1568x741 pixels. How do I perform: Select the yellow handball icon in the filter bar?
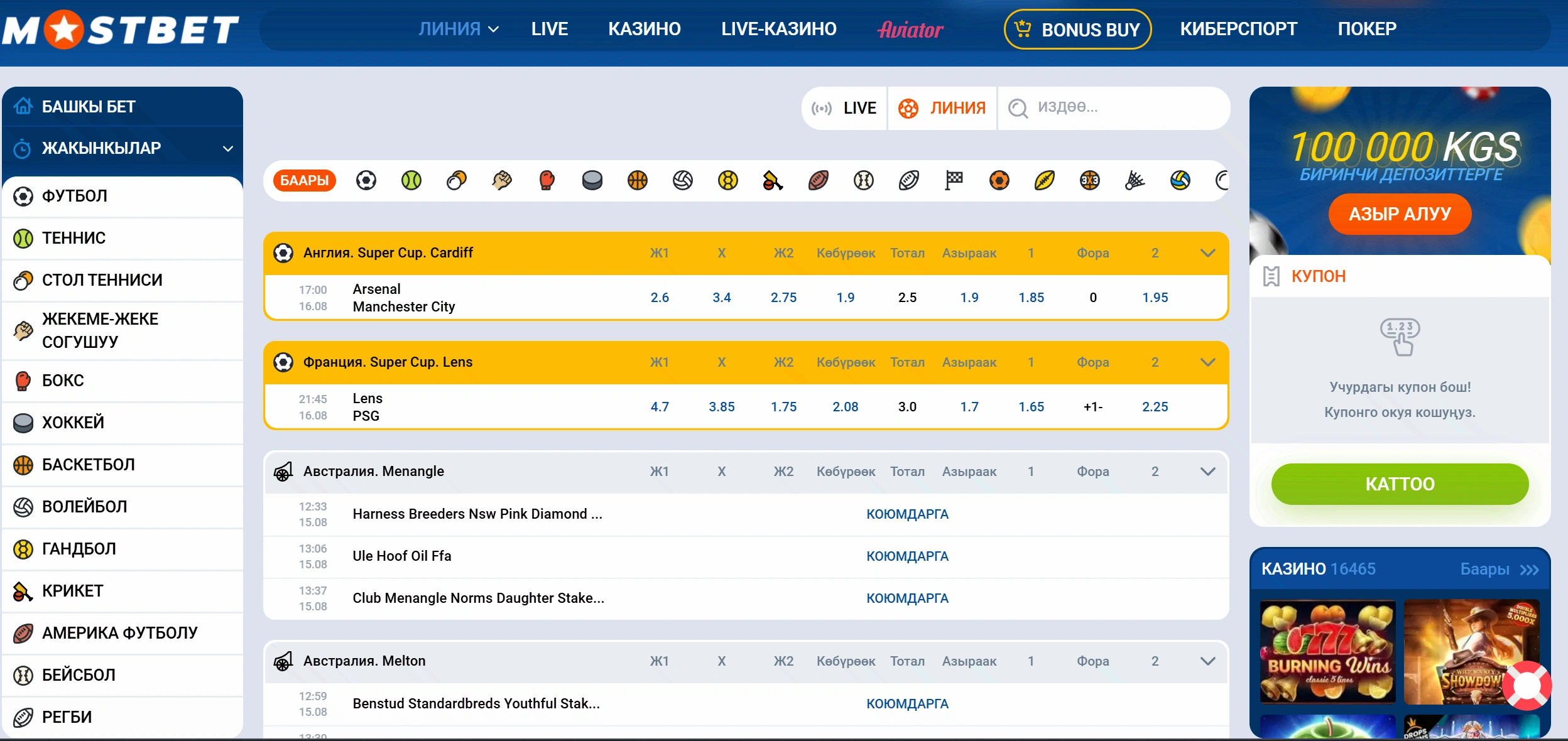pyautogui.click(x=728, y=181)
